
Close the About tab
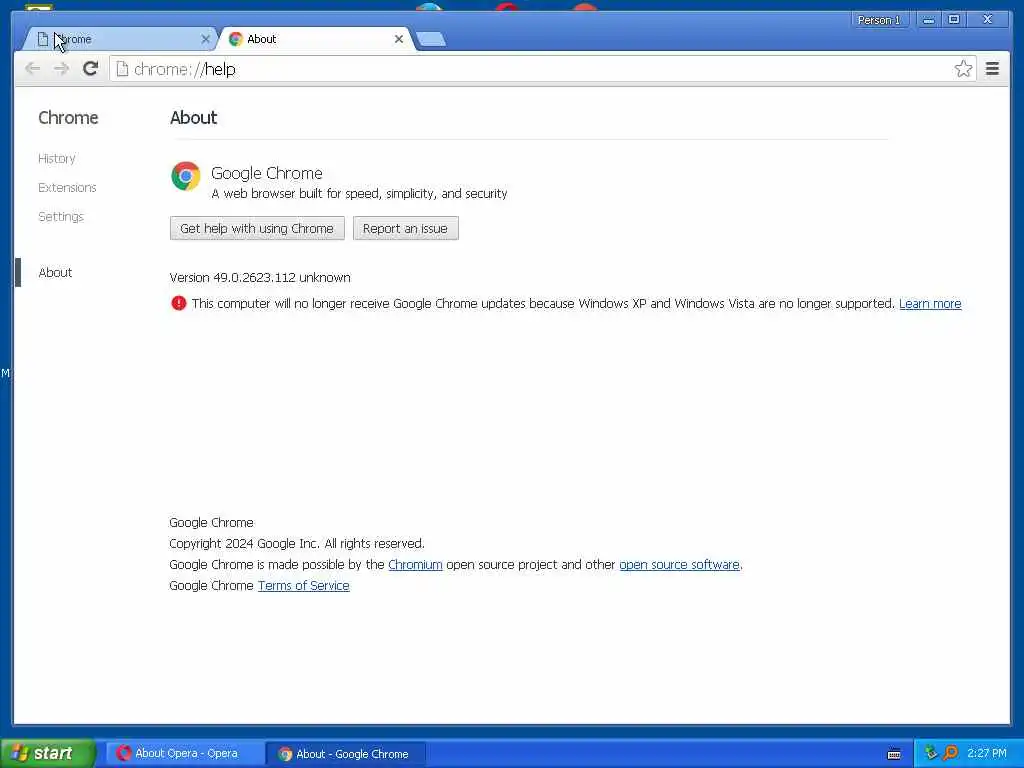[x=398, y=39]
